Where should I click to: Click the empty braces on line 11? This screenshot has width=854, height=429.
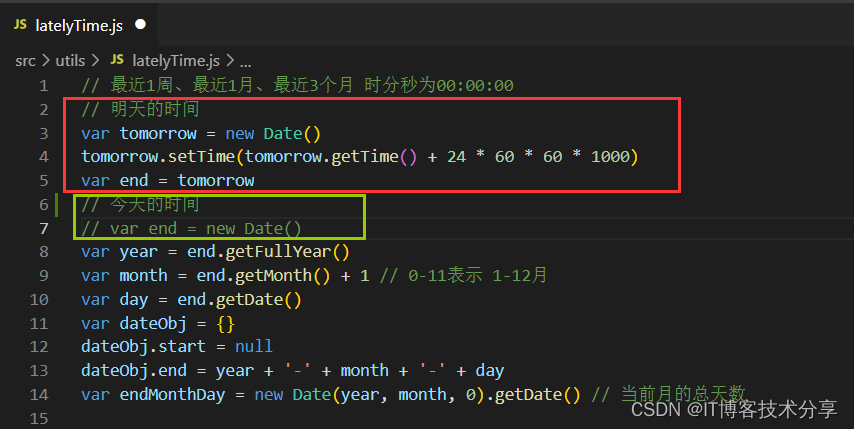point(225,324)
